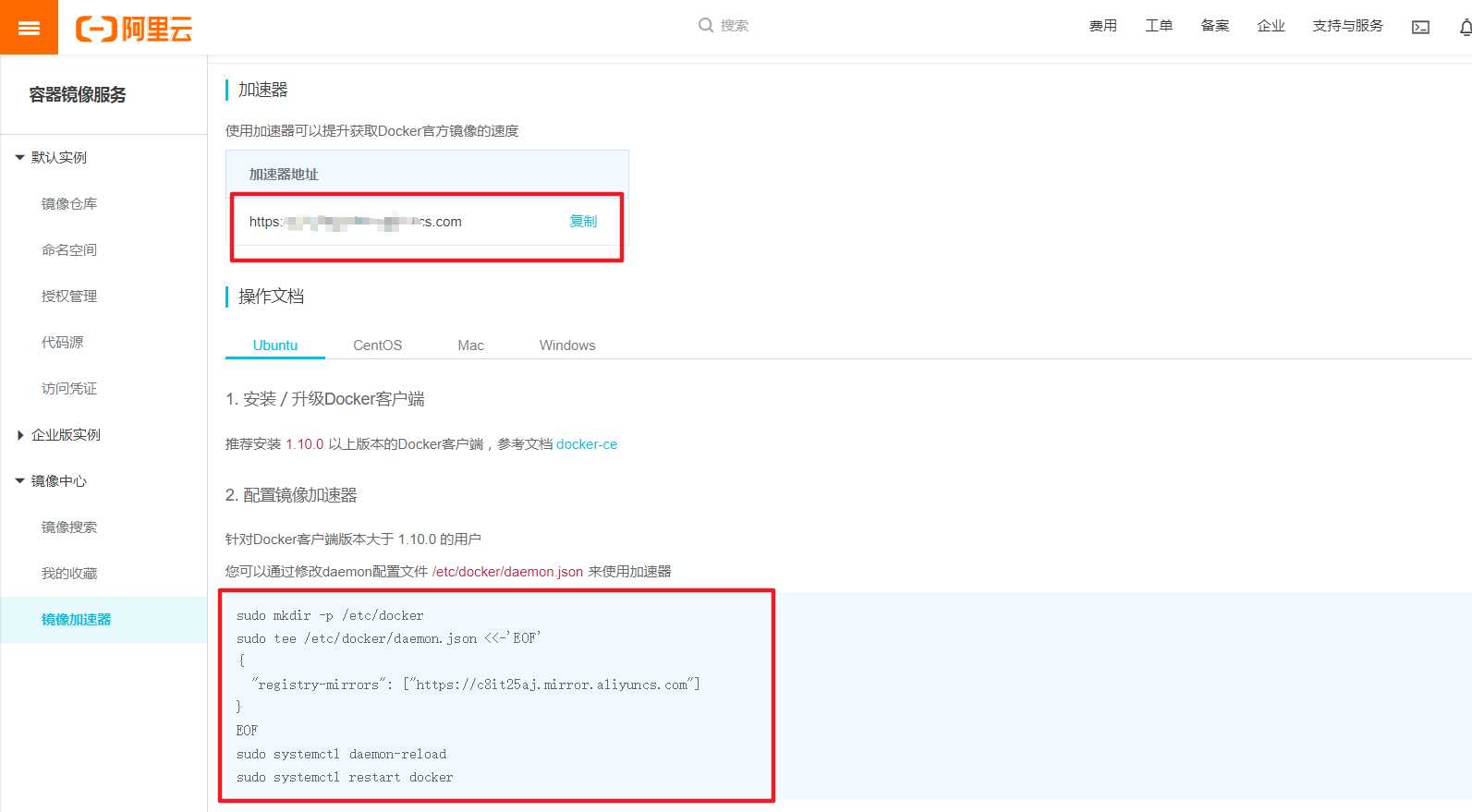Open 命名空间 in sidebar
This screenshot has height=812, width=1472.
click(69, 249)
